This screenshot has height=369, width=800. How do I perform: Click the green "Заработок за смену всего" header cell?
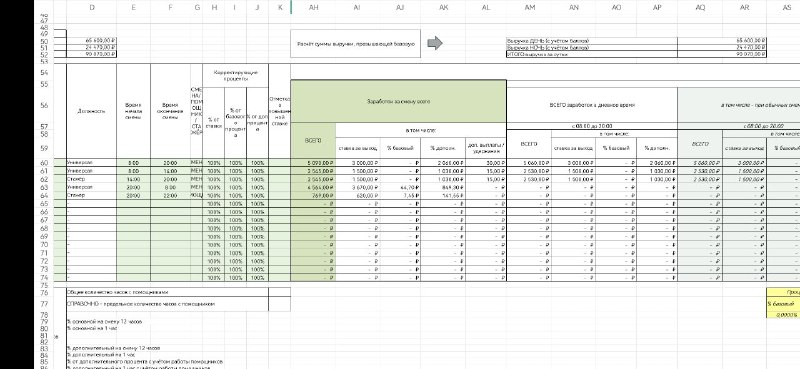click(398, 101)
